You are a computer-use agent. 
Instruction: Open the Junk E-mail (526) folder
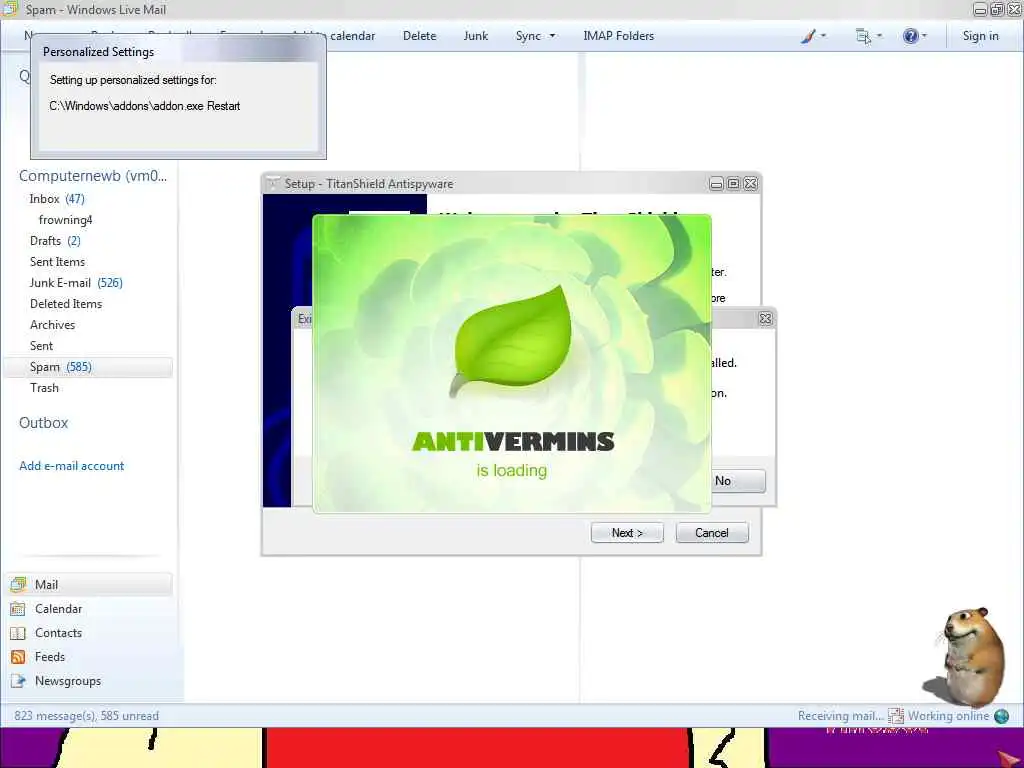coord(76,283)
